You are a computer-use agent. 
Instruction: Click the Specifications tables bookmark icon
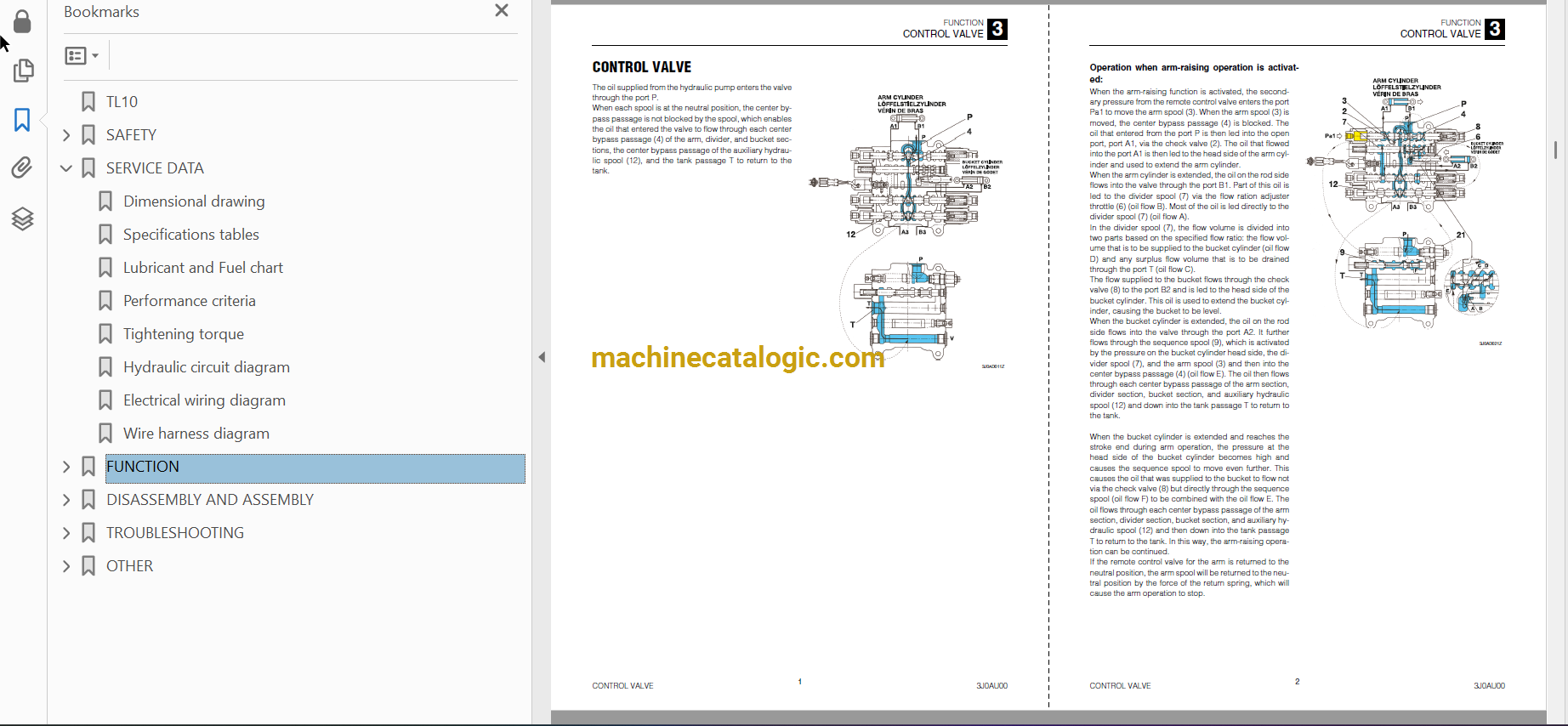click(x=105, y=235)
